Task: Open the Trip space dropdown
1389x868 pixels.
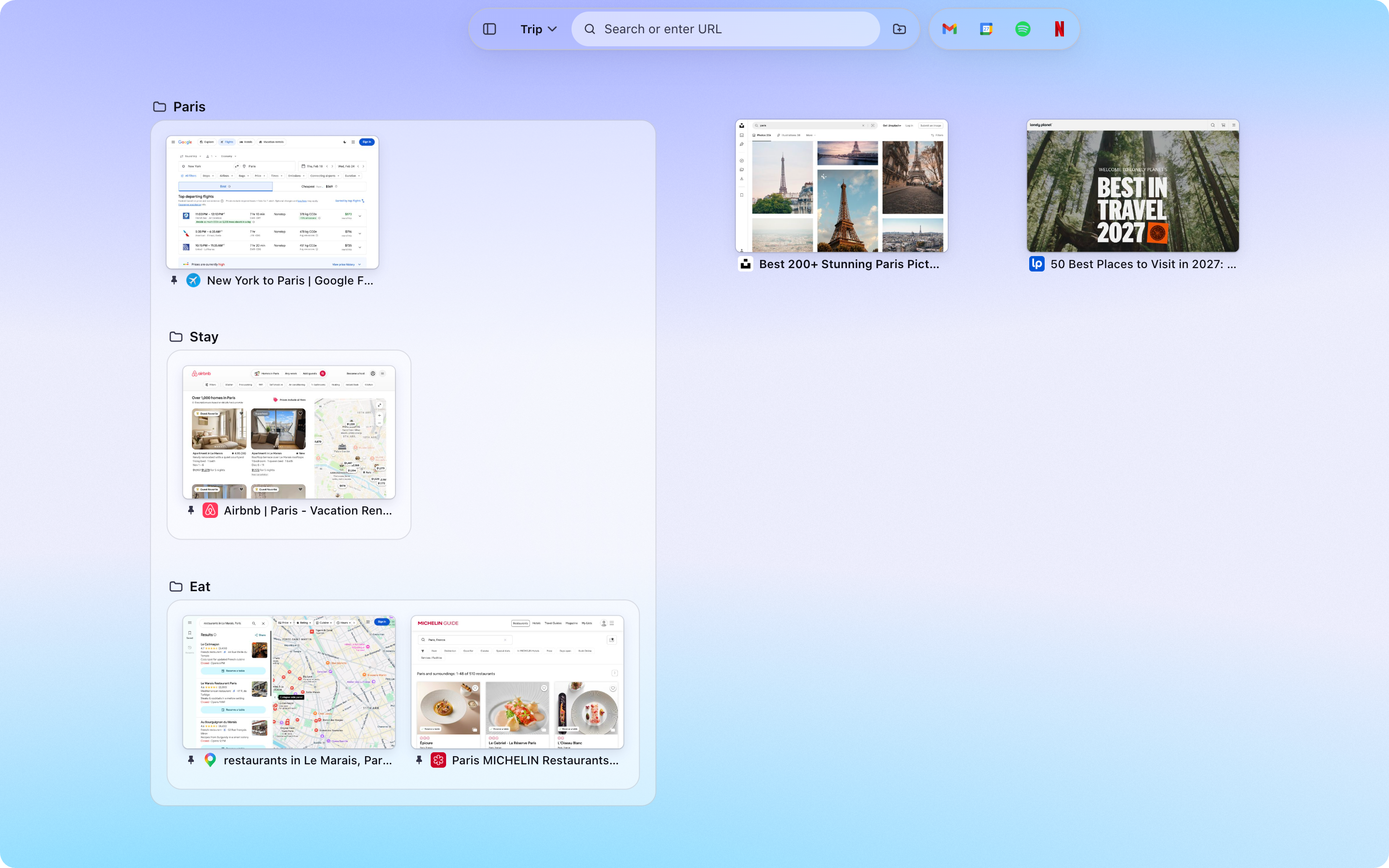Action: coord(538,29)
